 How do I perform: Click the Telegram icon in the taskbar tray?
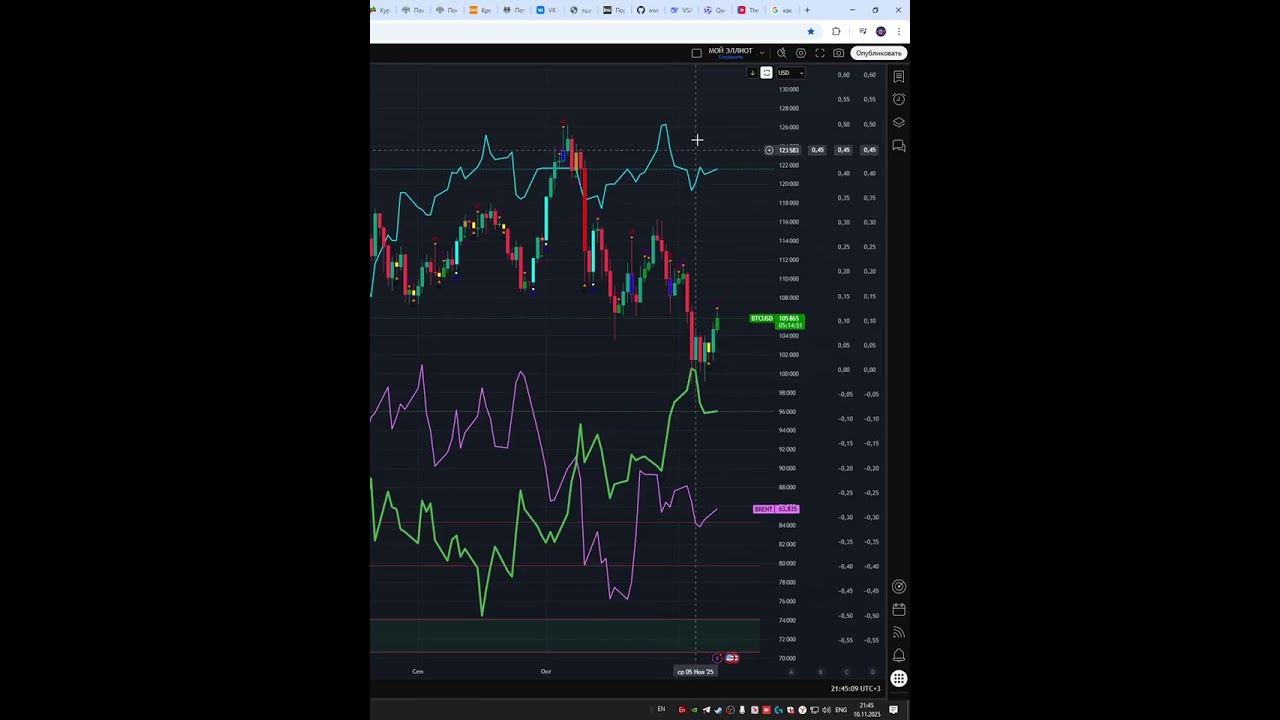(706, 710)
